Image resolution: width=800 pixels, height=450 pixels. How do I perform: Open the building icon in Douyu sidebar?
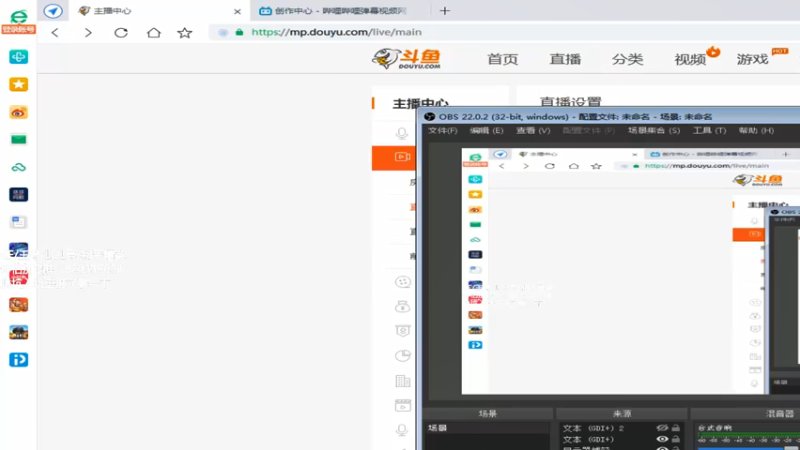[x=403, y=381]
